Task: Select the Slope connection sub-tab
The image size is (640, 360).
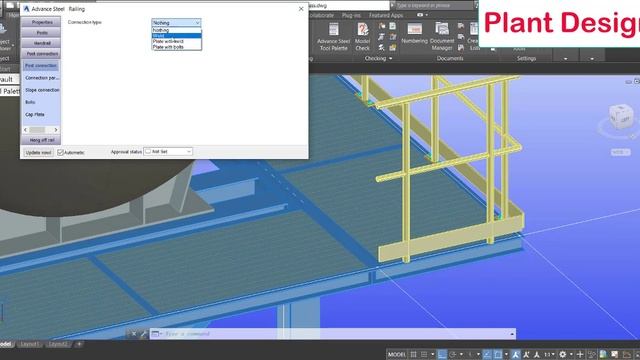Action: pos(42,90)
